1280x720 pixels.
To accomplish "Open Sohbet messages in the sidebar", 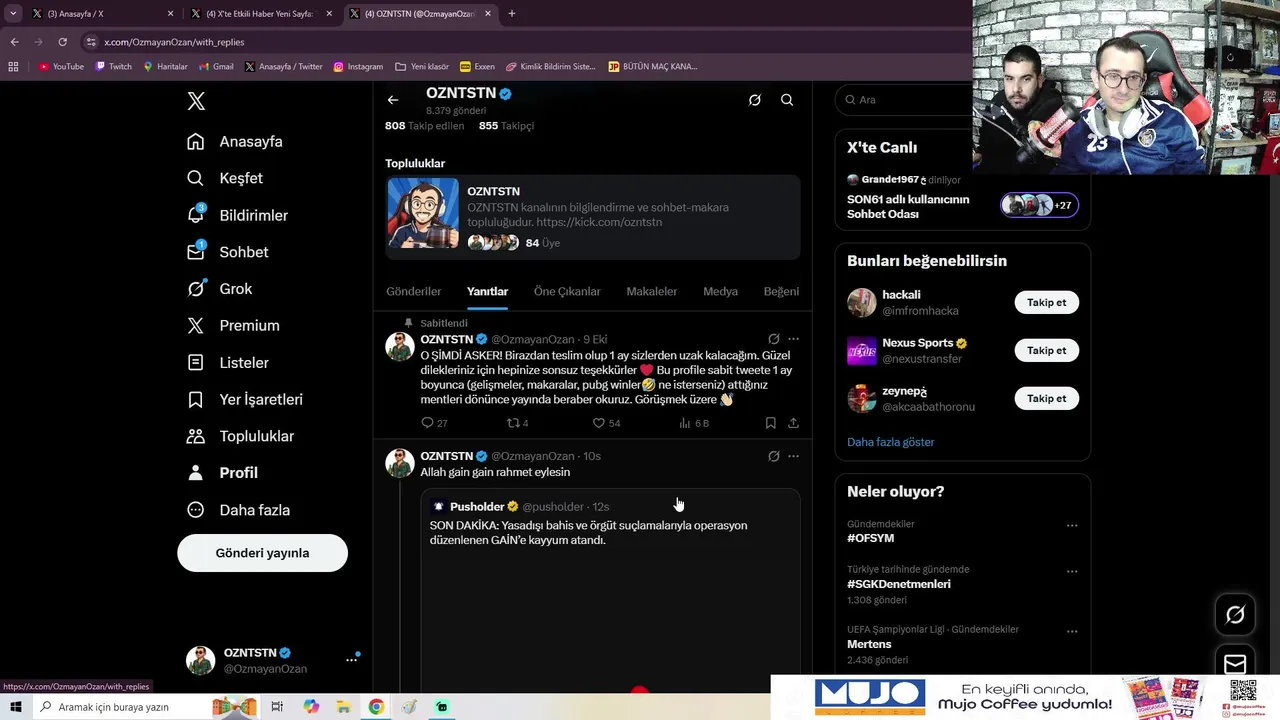I will [x=228, y=252].
